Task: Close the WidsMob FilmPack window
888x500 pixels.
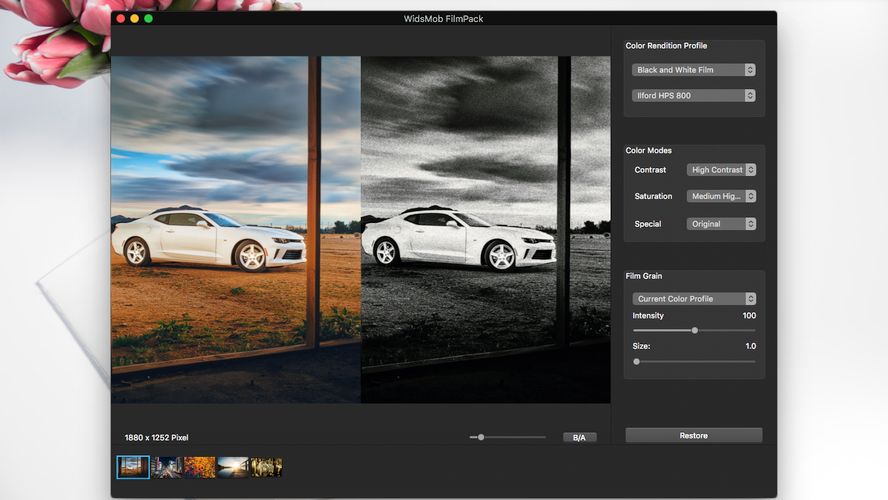Action: pos(121,19)
